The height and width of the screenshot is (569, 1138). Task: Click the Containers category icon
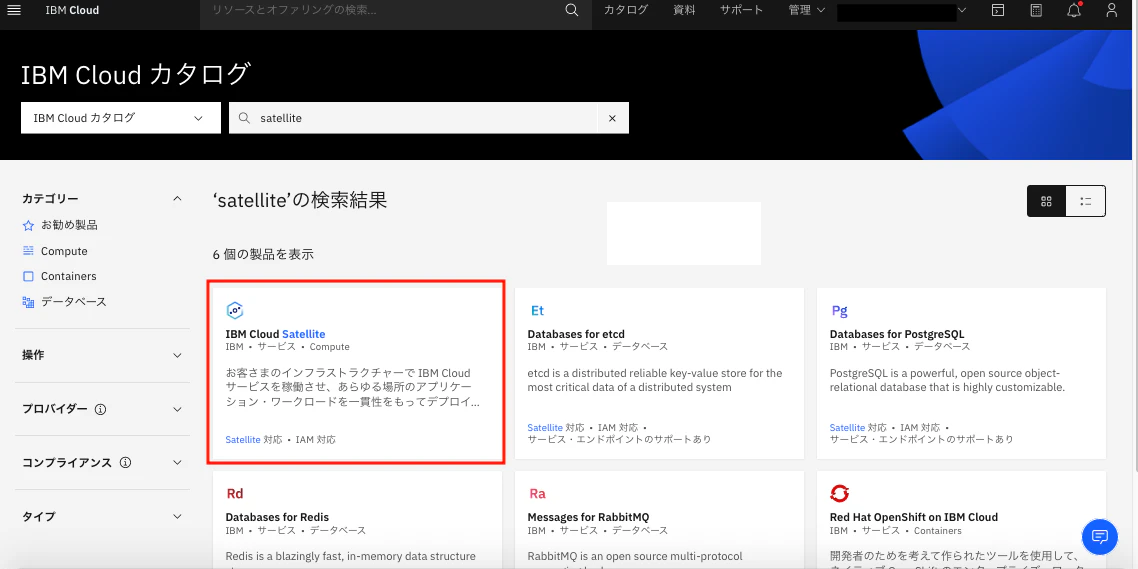[28, 277]
